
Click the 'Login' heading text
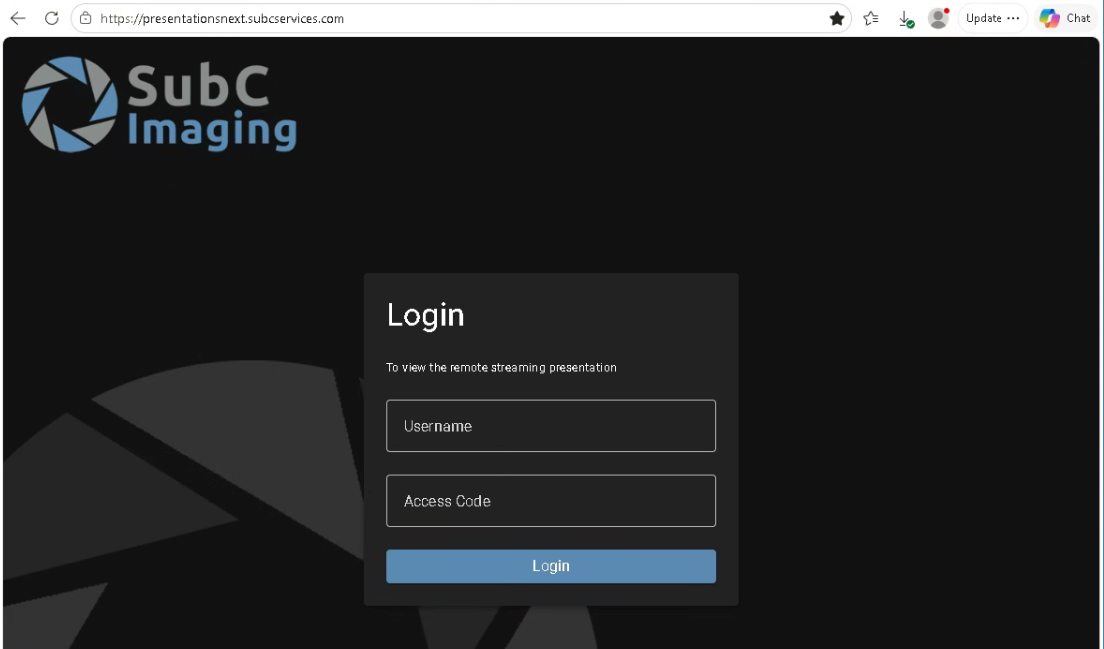[425, 315]
